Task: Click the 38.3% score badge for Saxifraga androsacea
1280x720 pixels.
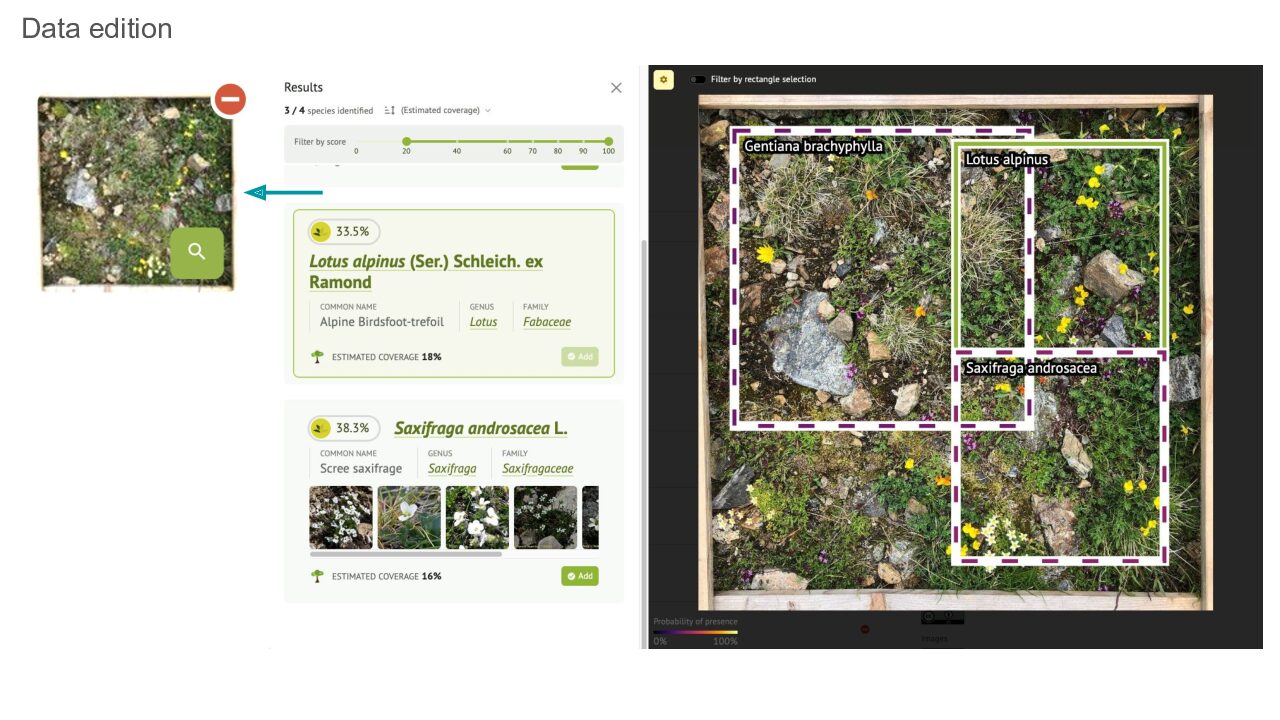Action: [x=344, y=428]
